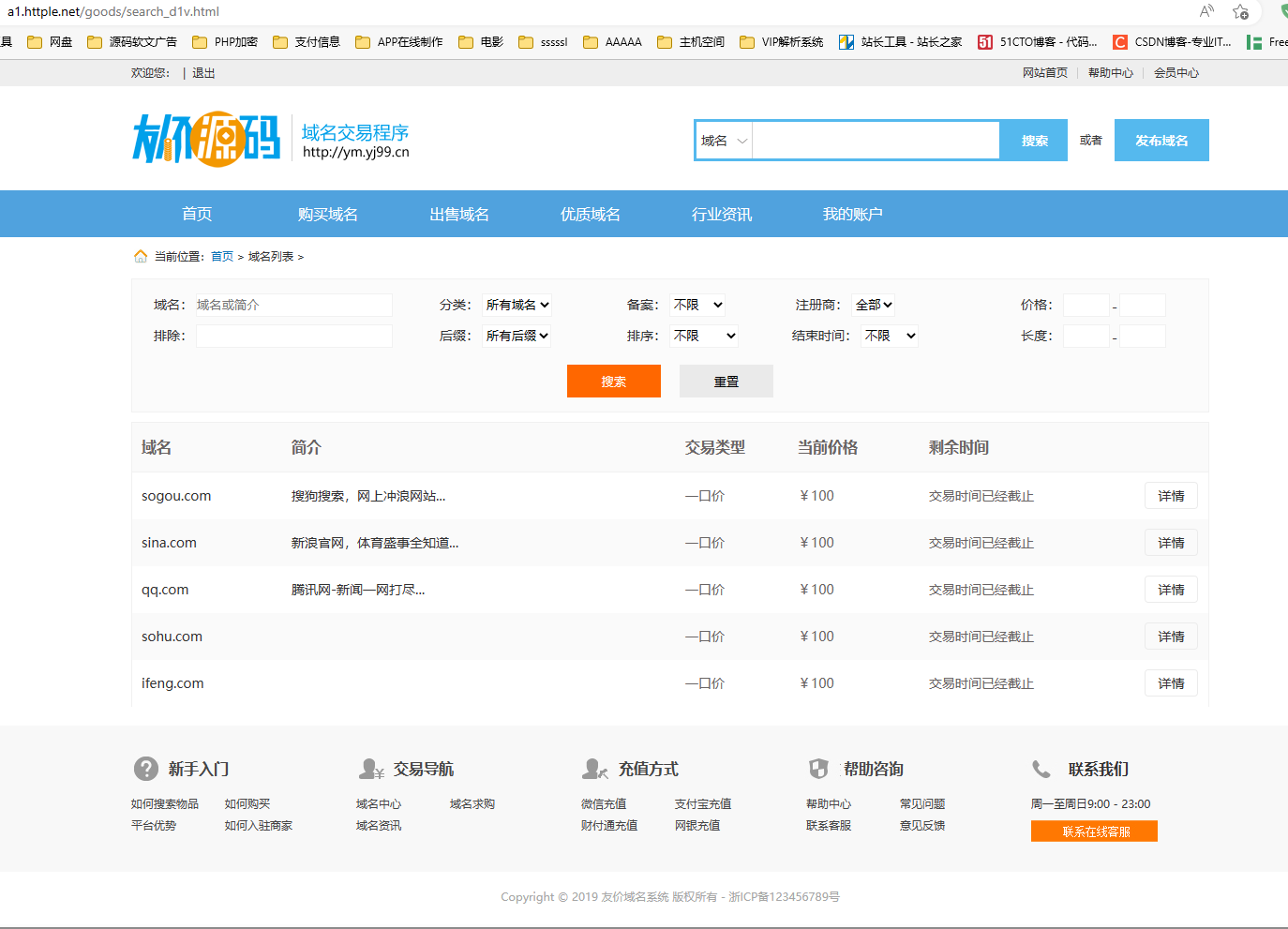Focus the minimum 价格 input

click(1086, 305)
